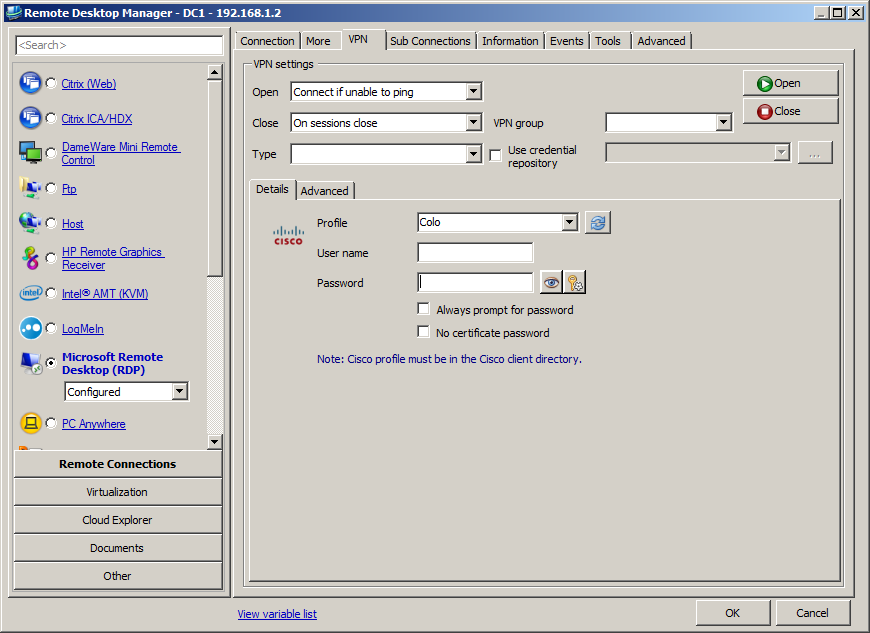Viewport: 870px width, 633px height.
Task: Expand the VPN Type dropdown
Action: [x=473, y=154]
